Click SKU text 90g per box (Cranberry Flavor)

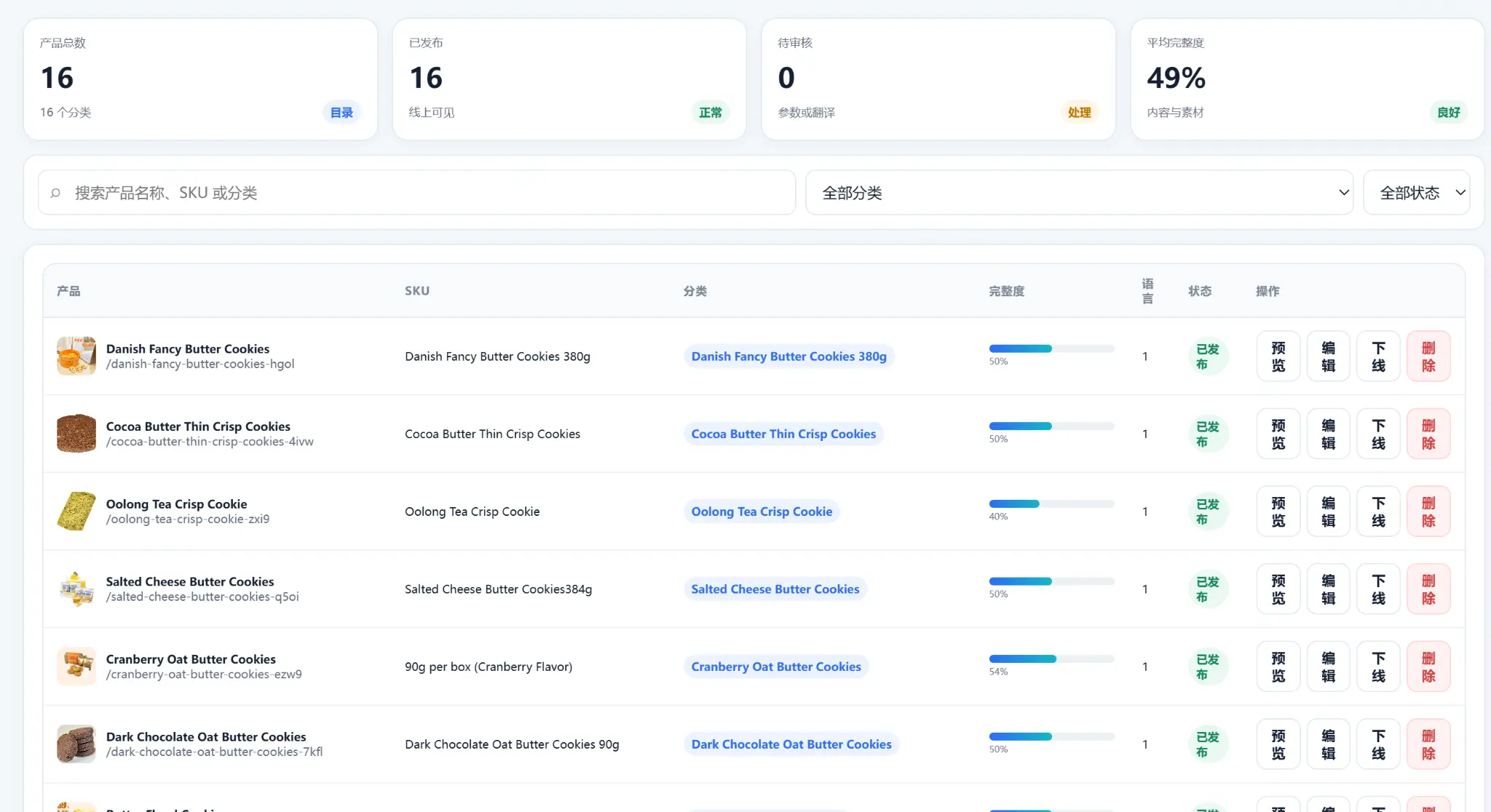pyautogui.click(x=489, y=666)
